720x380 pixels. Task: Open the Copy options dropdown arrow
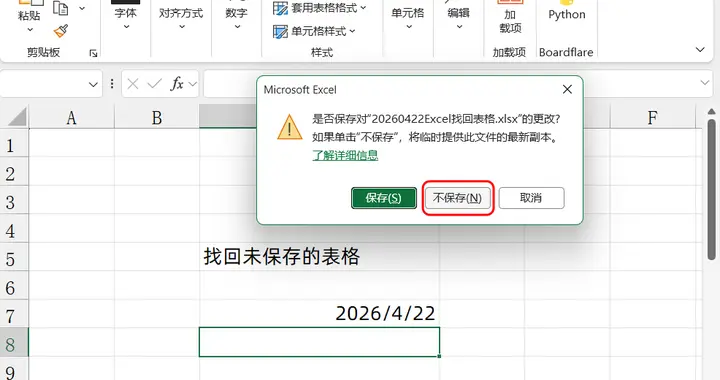pos(82,8)
